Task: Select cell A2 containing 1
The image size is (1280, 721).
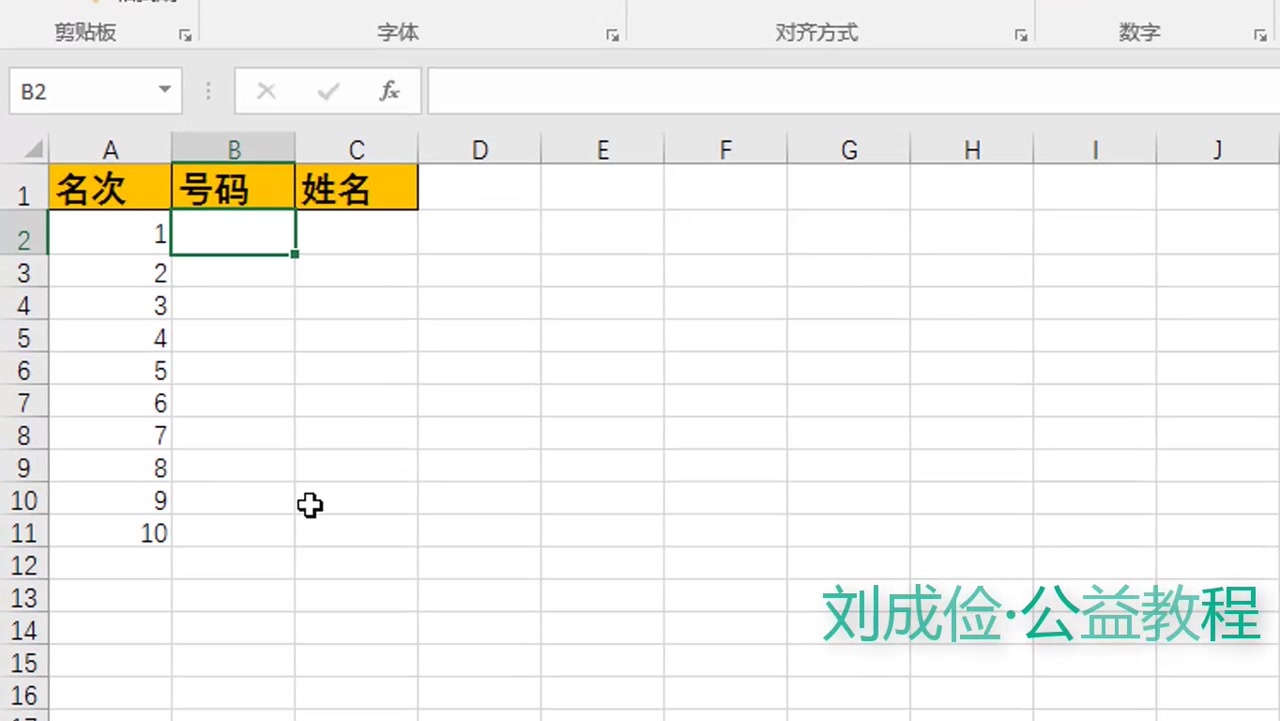Action: tap(110, 234)
